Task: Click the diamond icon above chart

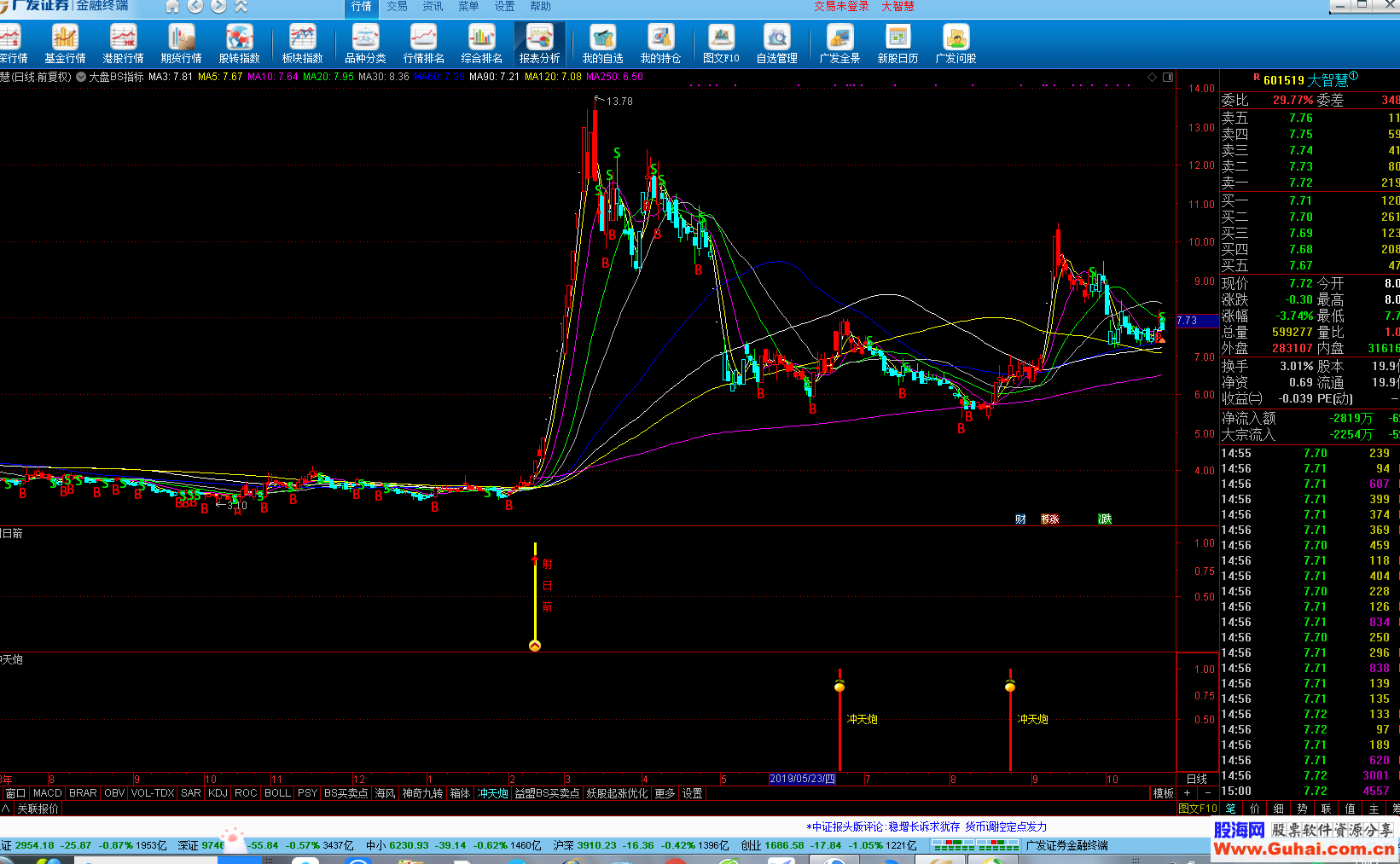Action: pos(1152,77)
